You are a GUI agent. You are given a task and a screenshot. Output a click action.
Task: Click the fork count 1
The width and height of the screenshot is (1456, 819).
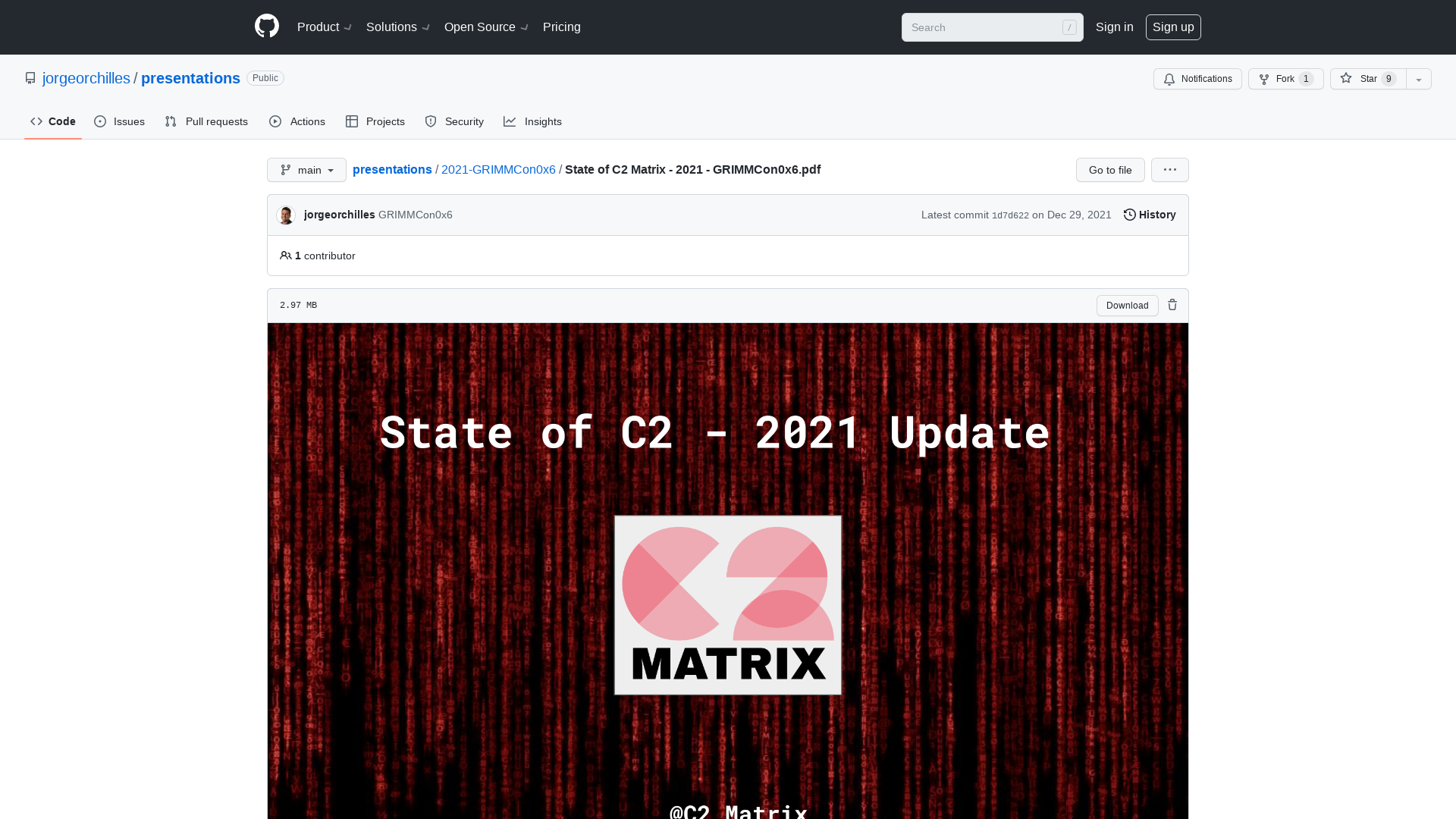(1306, 79)
